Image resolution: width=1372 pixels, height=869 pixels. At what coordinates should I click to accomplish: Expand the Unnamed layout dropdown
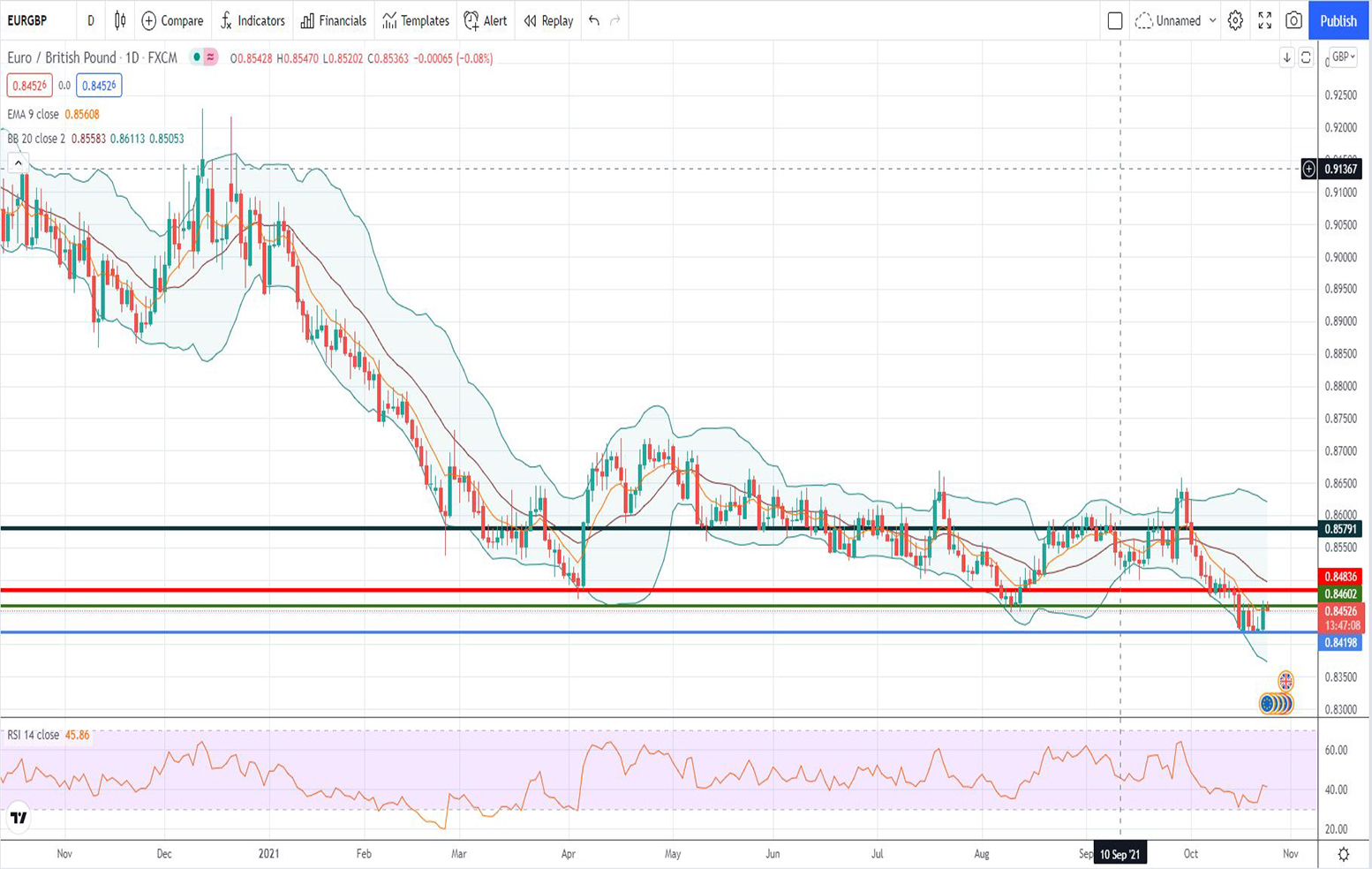pyautogui.click(x=1212, y=20)
